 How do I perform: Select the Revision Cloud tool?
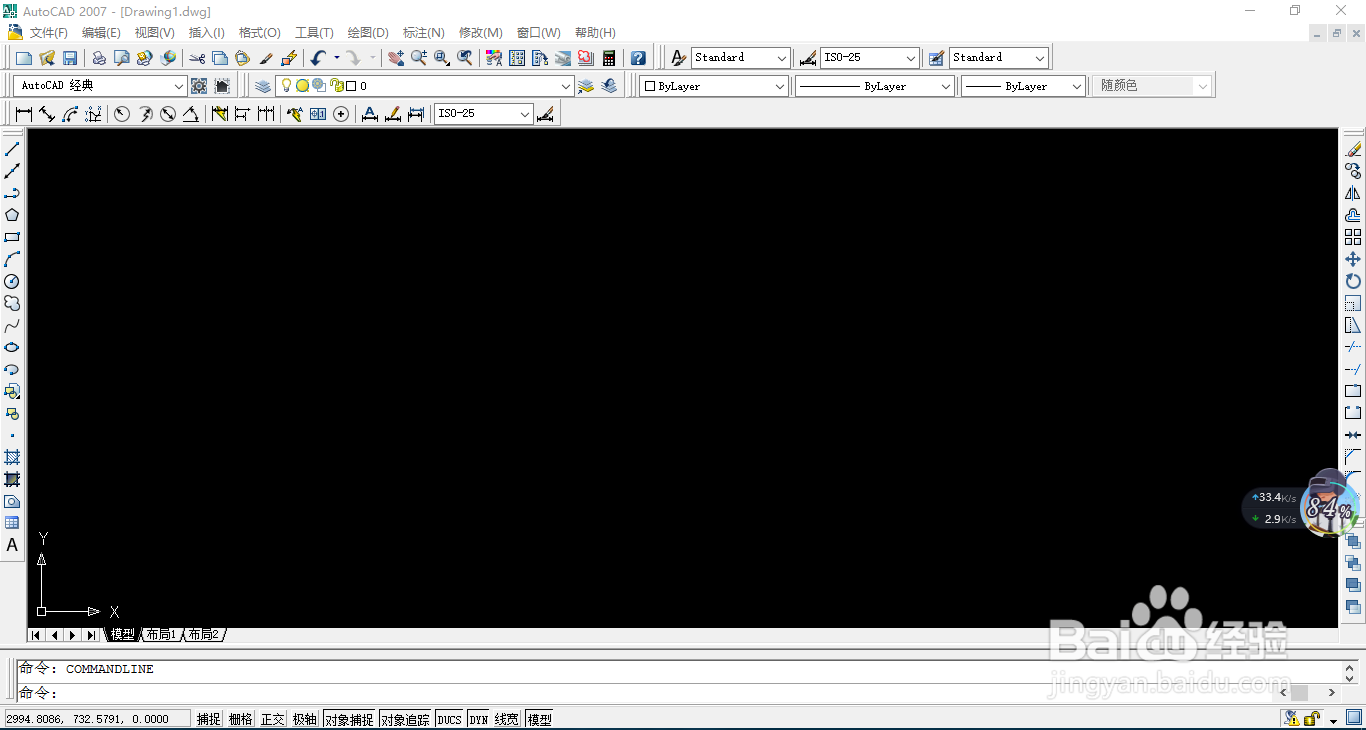(12, 303)
